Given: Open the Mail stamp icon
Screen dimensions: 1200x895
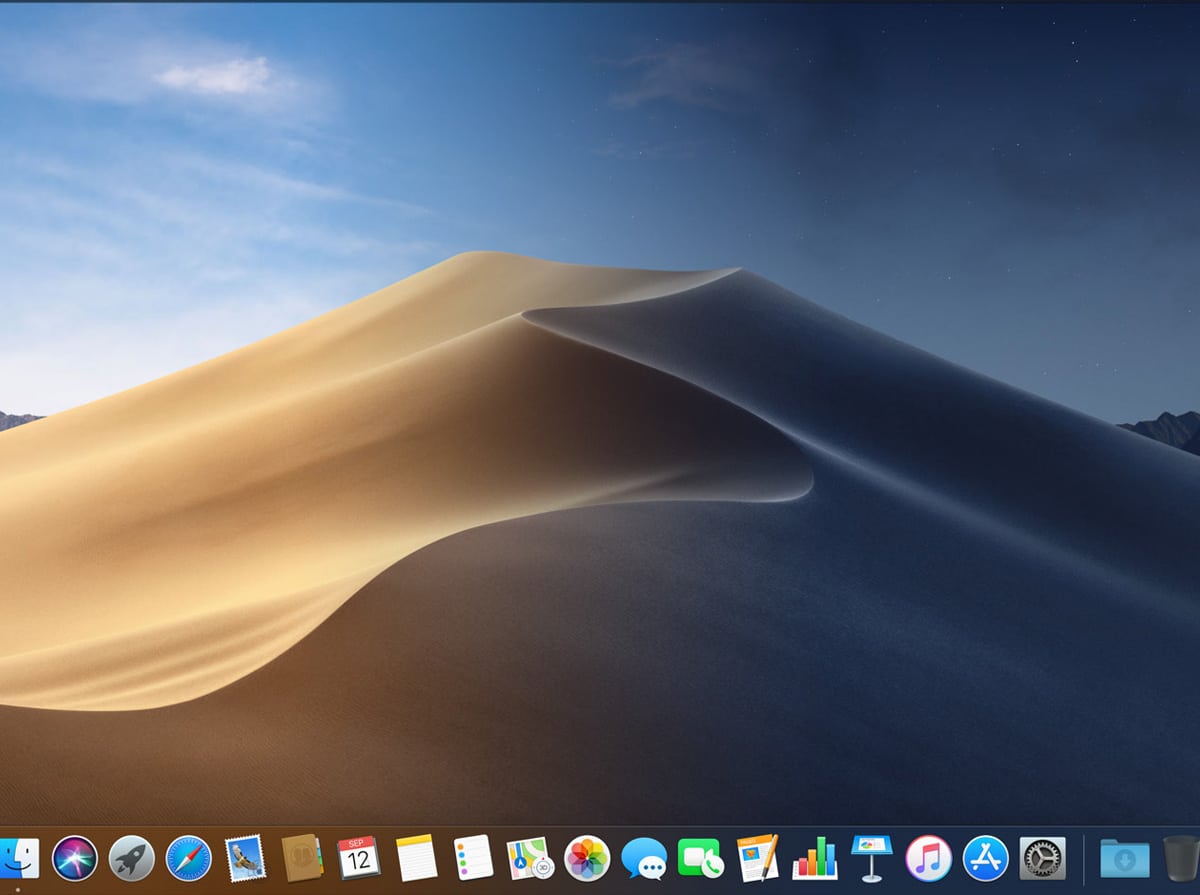Looking at the screenshot, I should pos(245,858).
